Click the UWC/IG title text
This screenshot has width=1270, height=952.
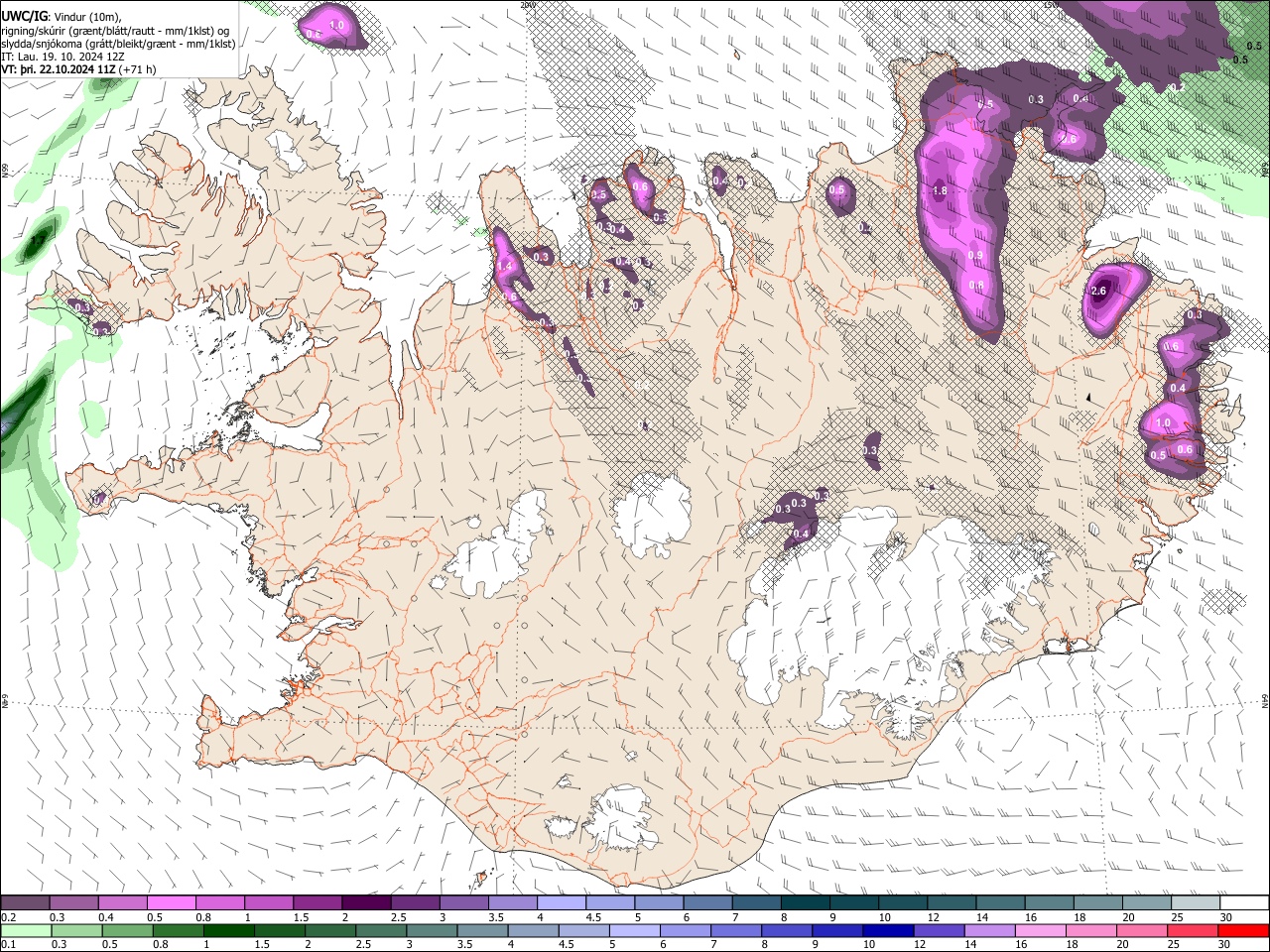coord(24,16)
